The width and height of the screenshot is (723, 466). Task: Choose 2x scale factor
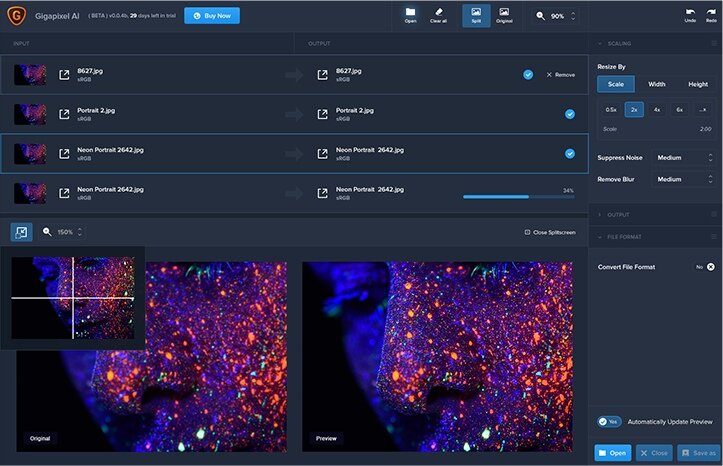(634, 110)
